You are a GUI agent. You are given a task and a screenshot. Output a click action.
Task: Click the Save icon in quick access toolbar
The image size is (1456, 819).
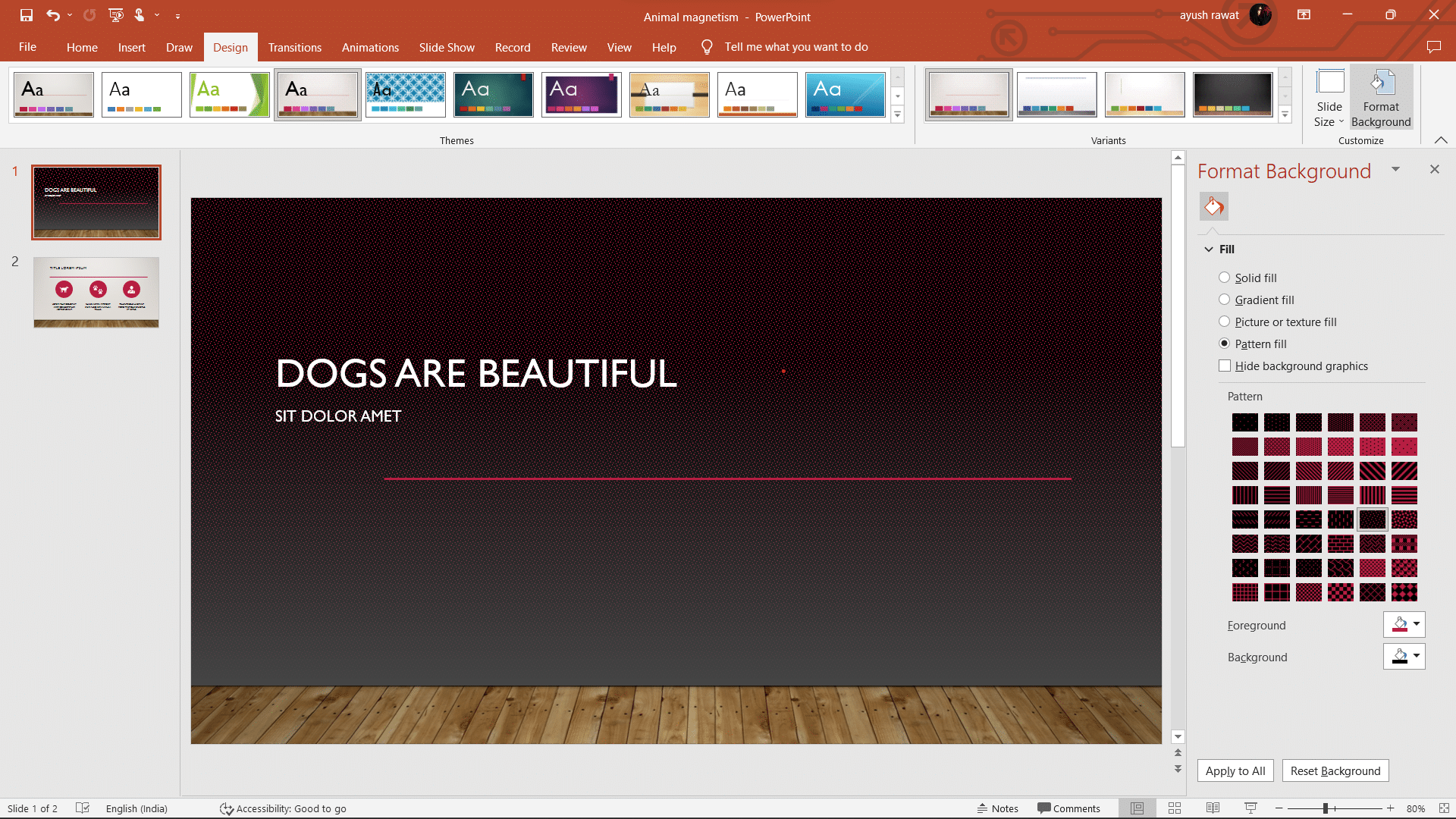[27, 15]
